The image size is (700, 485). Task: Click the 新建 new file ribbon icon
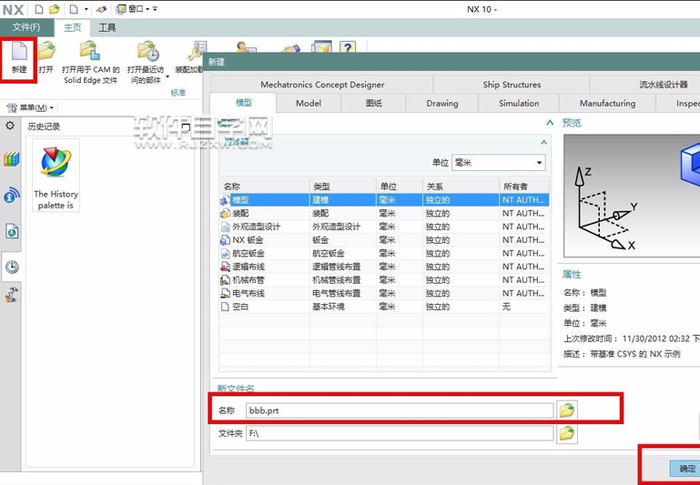click(x=19, y=51)
